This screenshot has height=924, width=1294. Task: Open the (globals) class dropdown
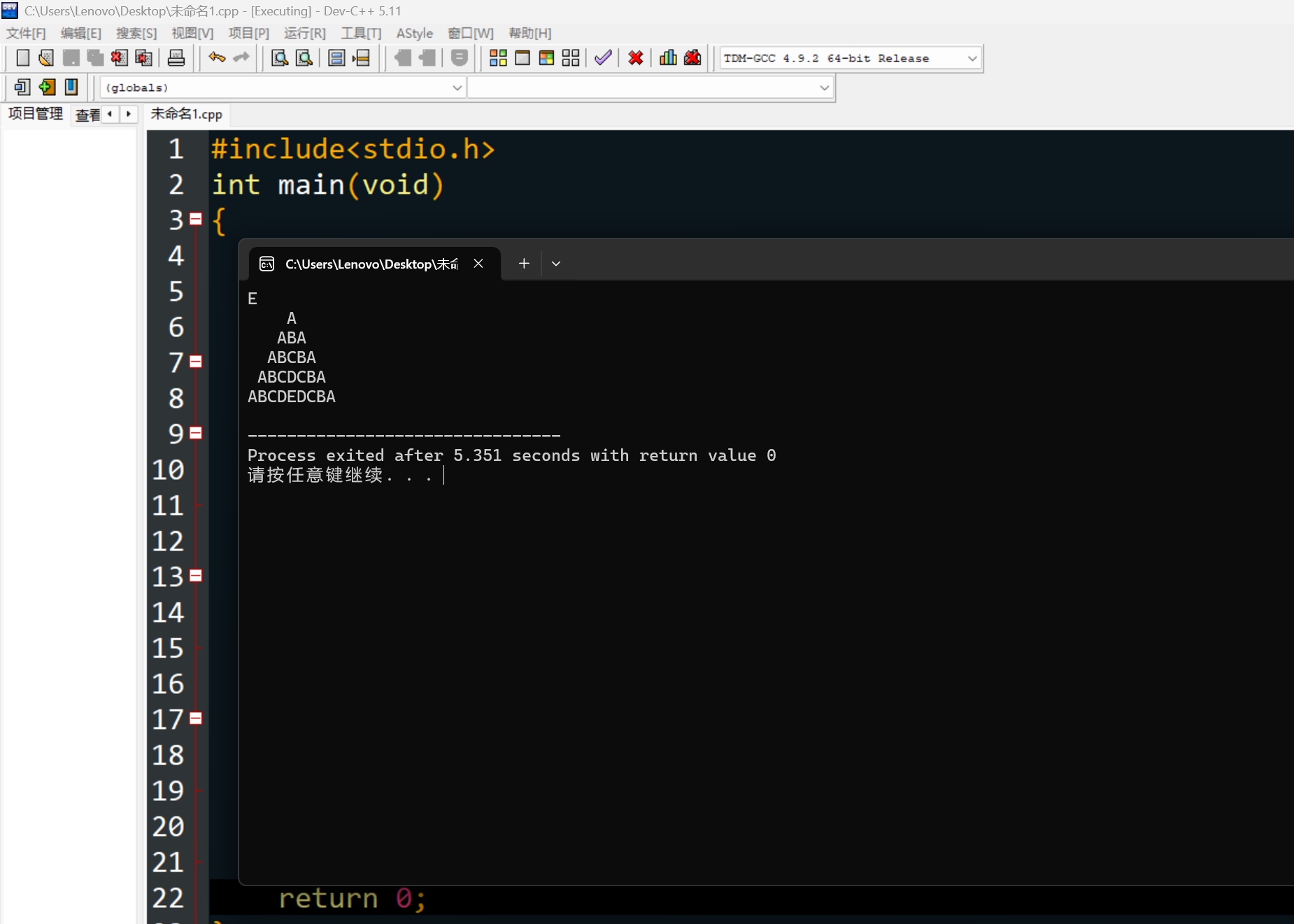457,87
